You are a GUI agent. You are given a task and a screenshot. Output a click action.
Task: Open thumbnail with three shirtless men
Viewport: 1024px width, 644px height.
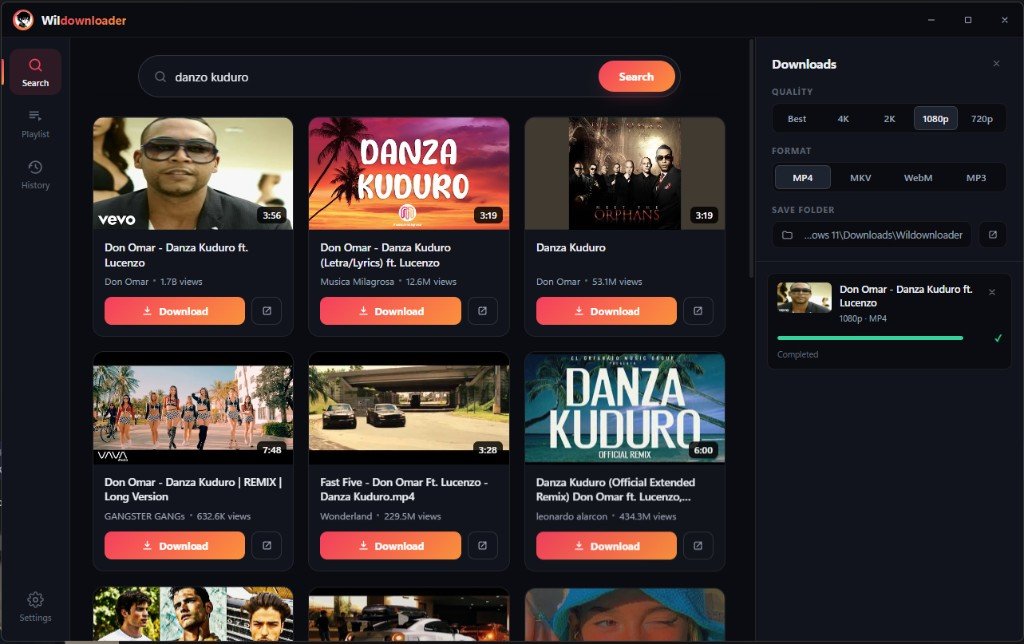(193, 614)
